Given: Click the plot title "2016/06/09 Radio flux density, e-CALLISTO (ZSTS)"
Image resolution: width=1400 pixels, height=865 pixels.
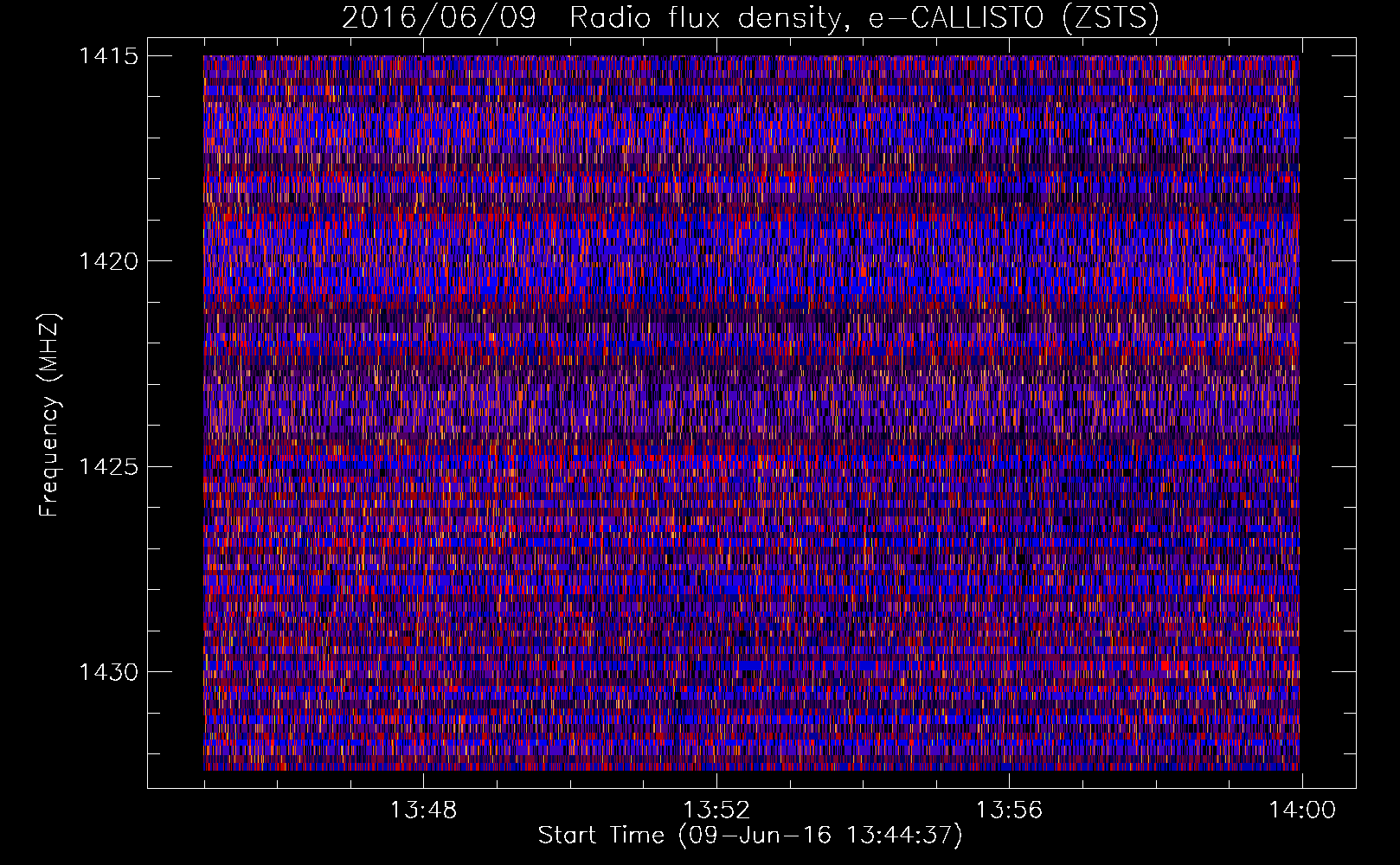Looking at the screenshot, I should click(x=750, y=18).
